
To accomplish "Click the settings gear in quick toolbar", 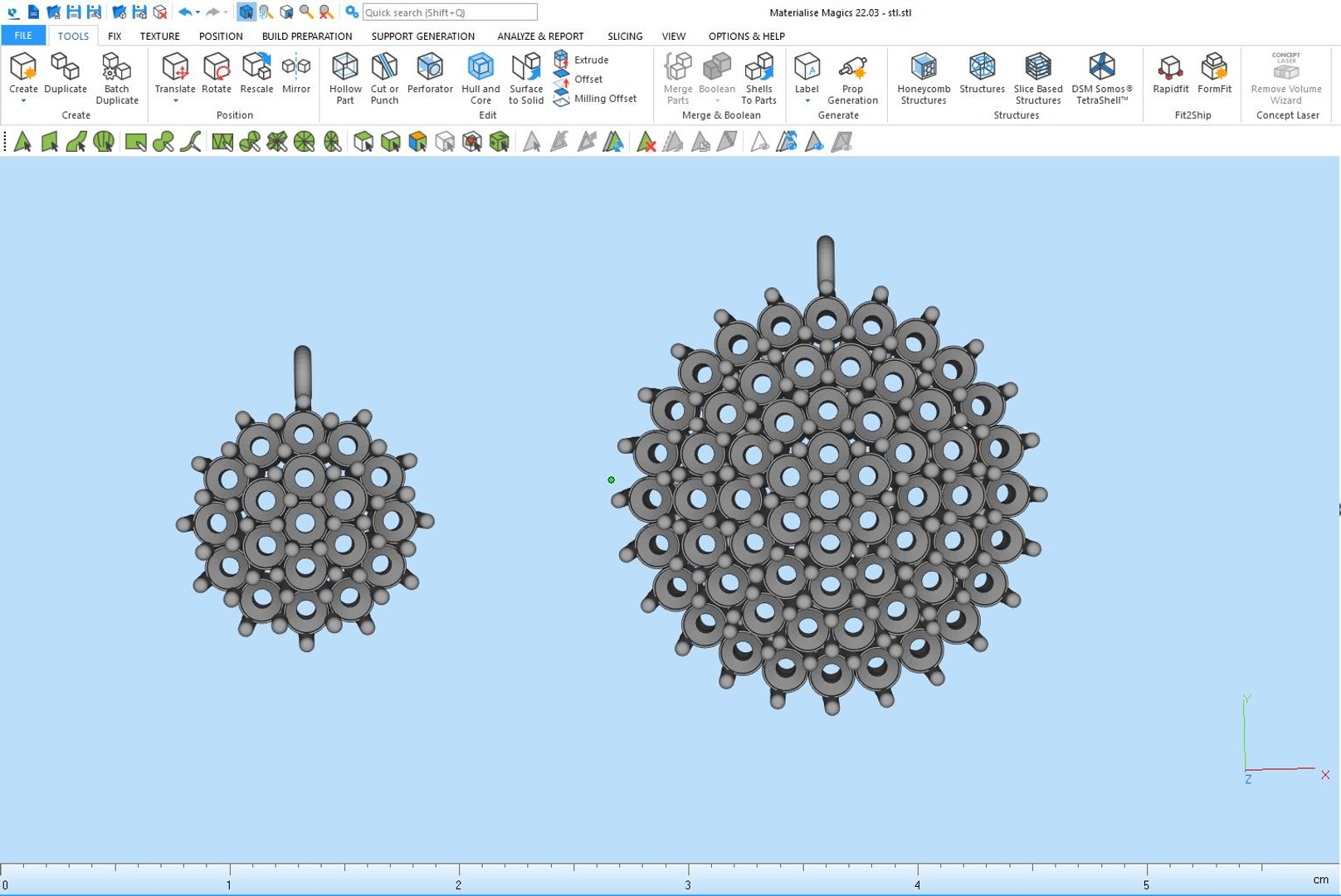I will [352, 12].
